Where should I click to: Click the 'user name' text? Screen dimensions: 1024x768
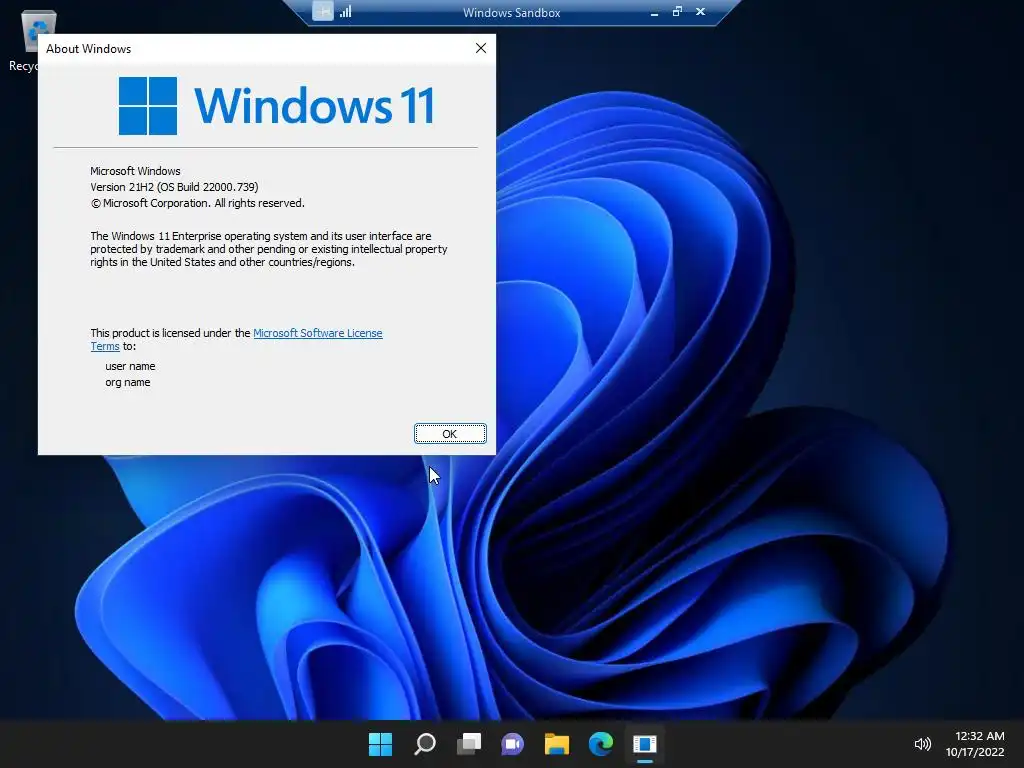point(130,366)
